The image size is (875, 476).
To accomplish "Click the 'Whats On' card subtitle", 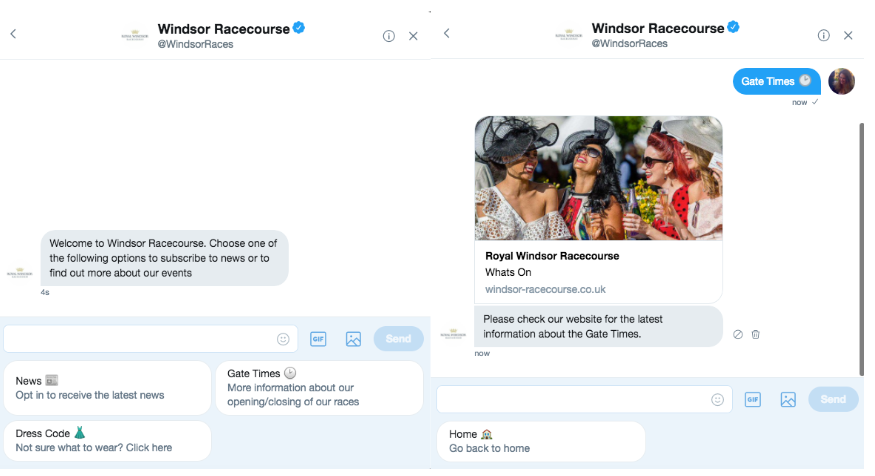I will click(x=508, y=273).
